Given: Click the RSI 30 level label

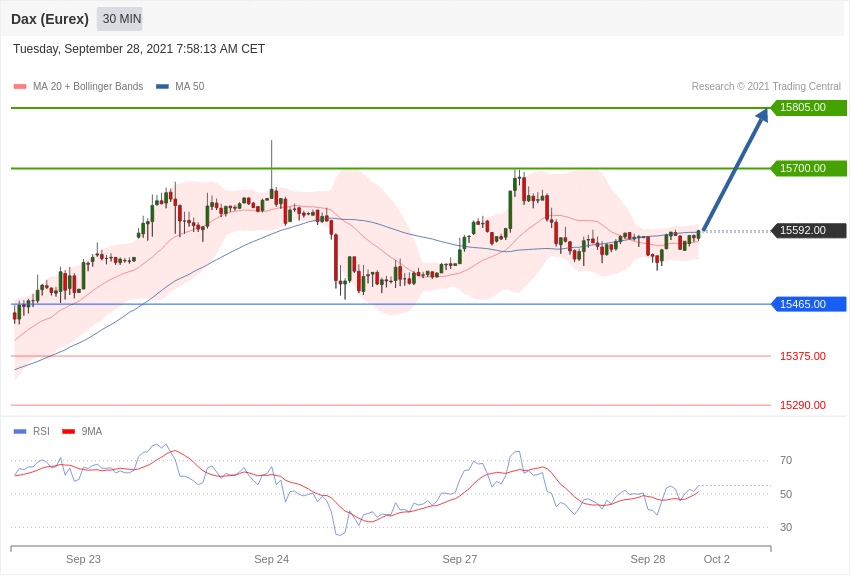Looking at the screenshot, I should click(786, 527).
